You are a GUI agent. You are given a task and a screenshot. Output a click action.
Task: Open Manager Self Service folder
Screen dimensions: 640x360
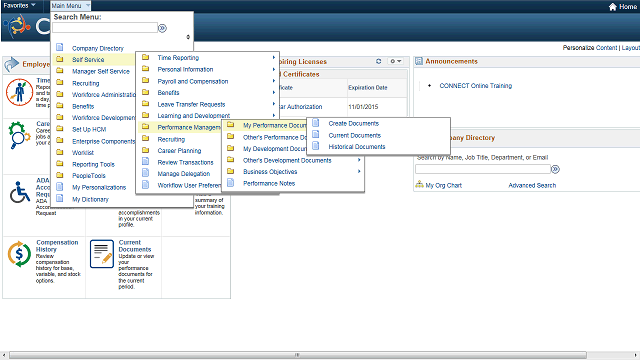coord(100,71)
